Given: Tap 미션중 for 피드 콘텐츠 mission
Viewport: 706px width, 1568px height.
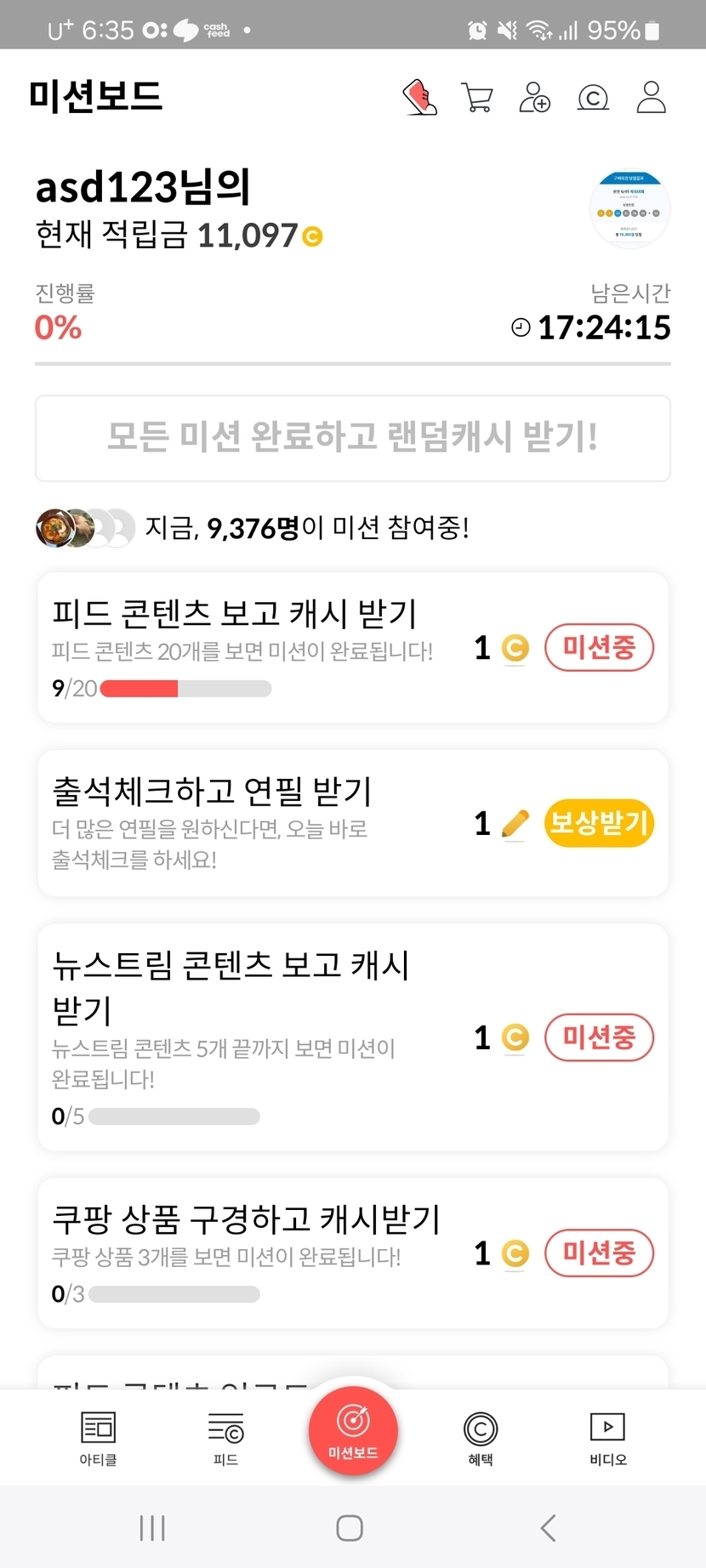Looking at the screenshot, I should (x=599, y=648).
